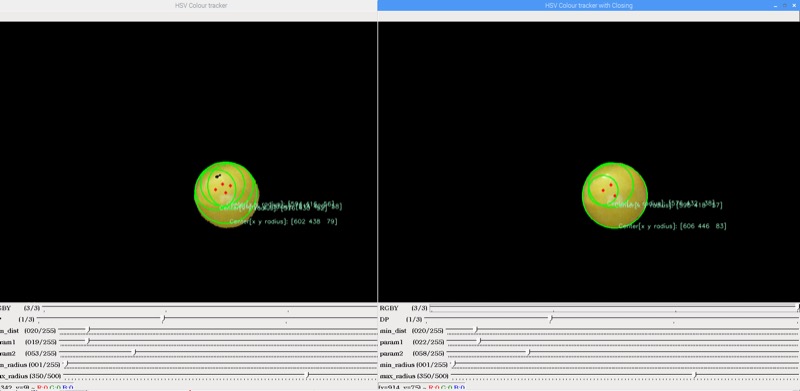800x391 pixels.
Task: Click the left window DP (1/3) slider handle
Action: tap(163, 319)
